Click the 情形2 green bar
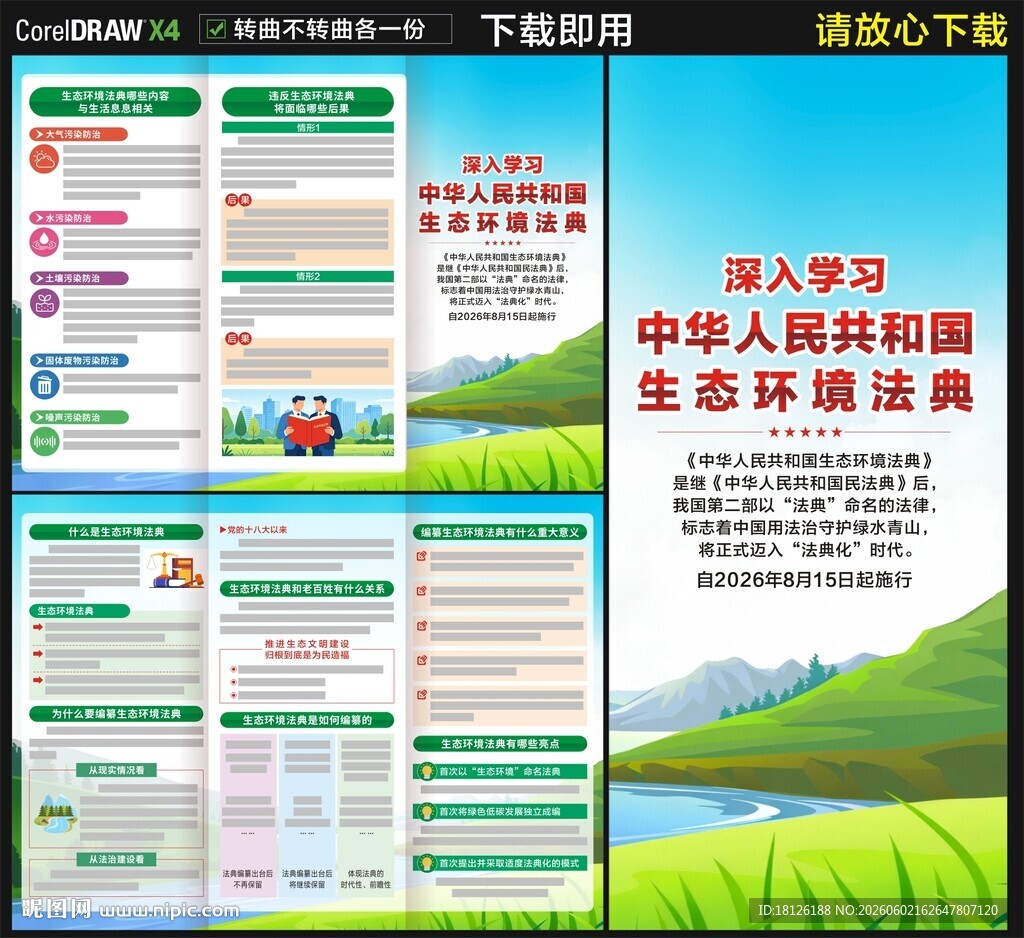The height and width of the screenshot is (938, 1024). 308,276
